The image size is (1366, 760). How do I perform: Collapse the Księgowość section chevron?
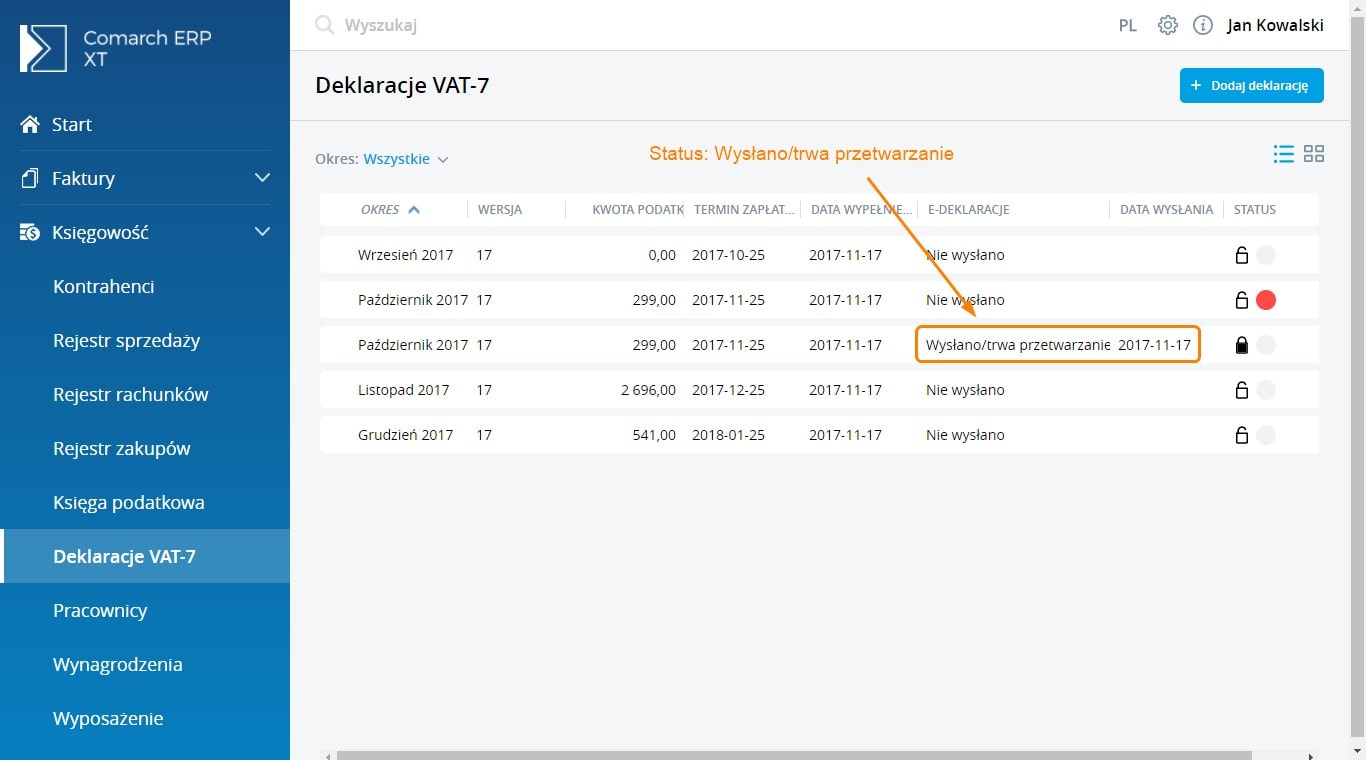(262, 232)
